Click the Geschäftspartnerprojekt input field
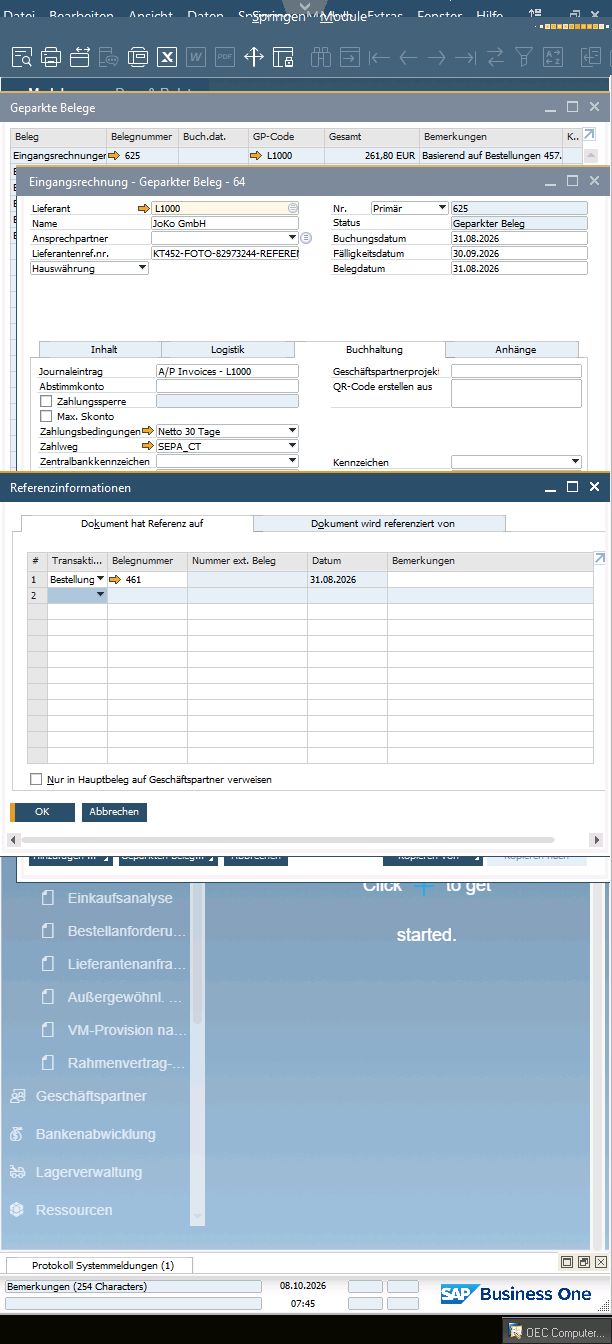 tap(516, 371)
